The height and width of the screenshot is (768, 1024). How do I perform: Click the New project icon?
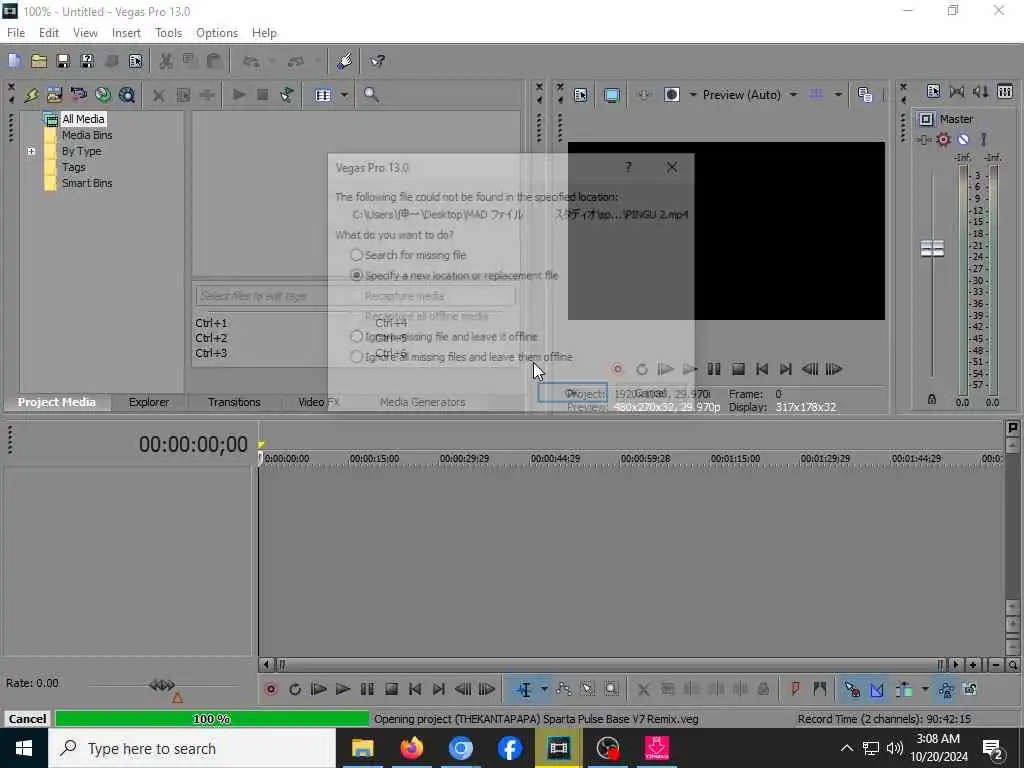(x=14, y=61)
